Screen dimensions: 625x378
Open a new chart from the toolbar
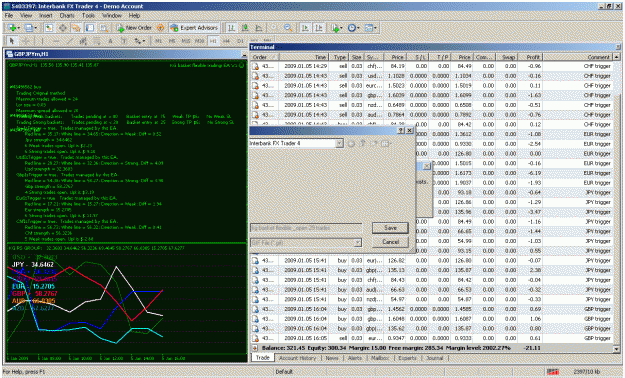pos(12,28)
